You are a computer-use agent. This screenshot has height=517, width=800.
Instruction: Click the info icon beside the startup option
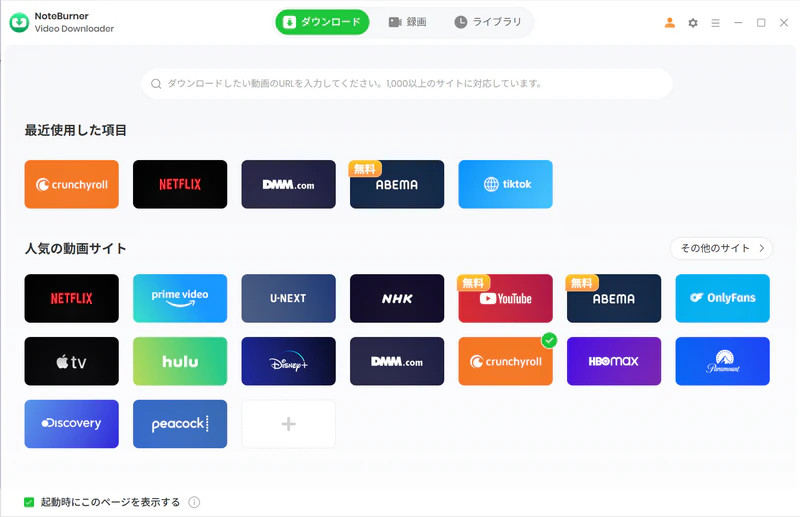194,502
